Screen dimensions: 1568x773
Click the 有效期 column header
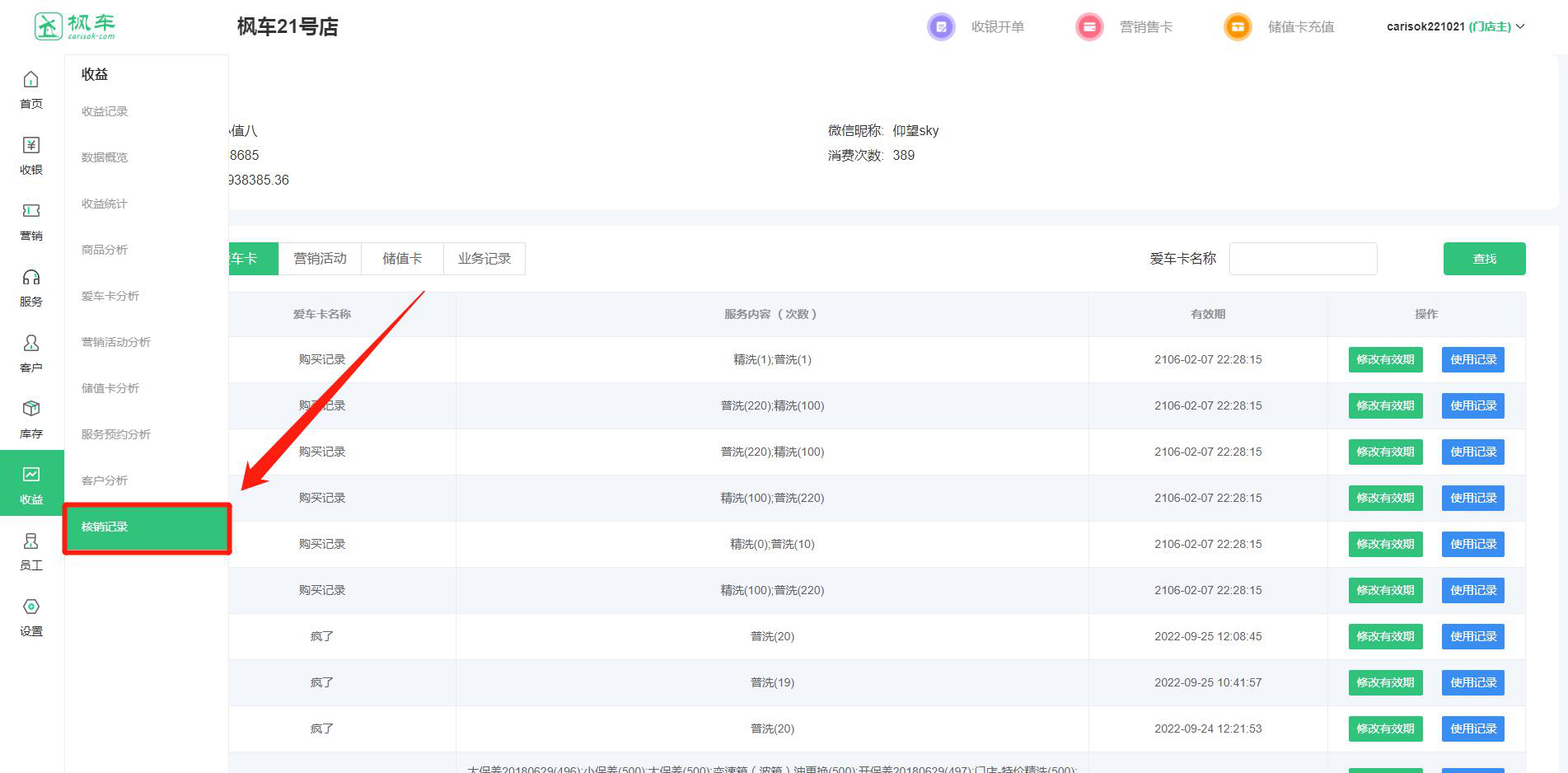[1208, 314]
